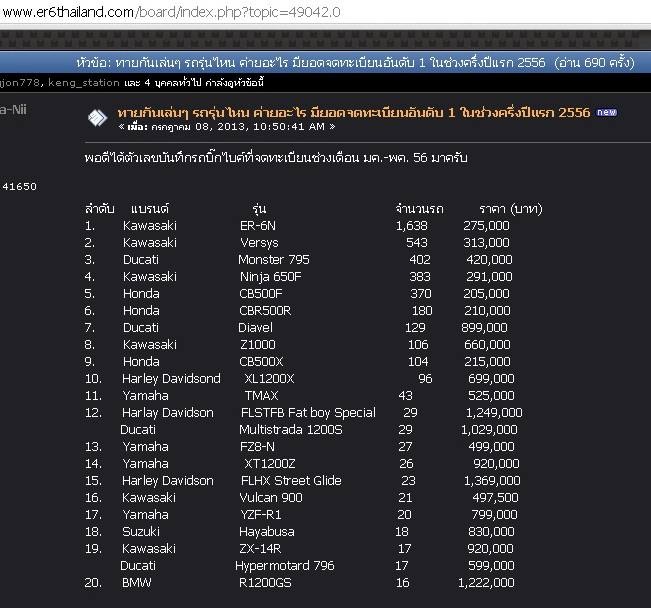Click the 'ZX-14R' model text
Viewport: 651px width, 608px height.
(260, 549)
